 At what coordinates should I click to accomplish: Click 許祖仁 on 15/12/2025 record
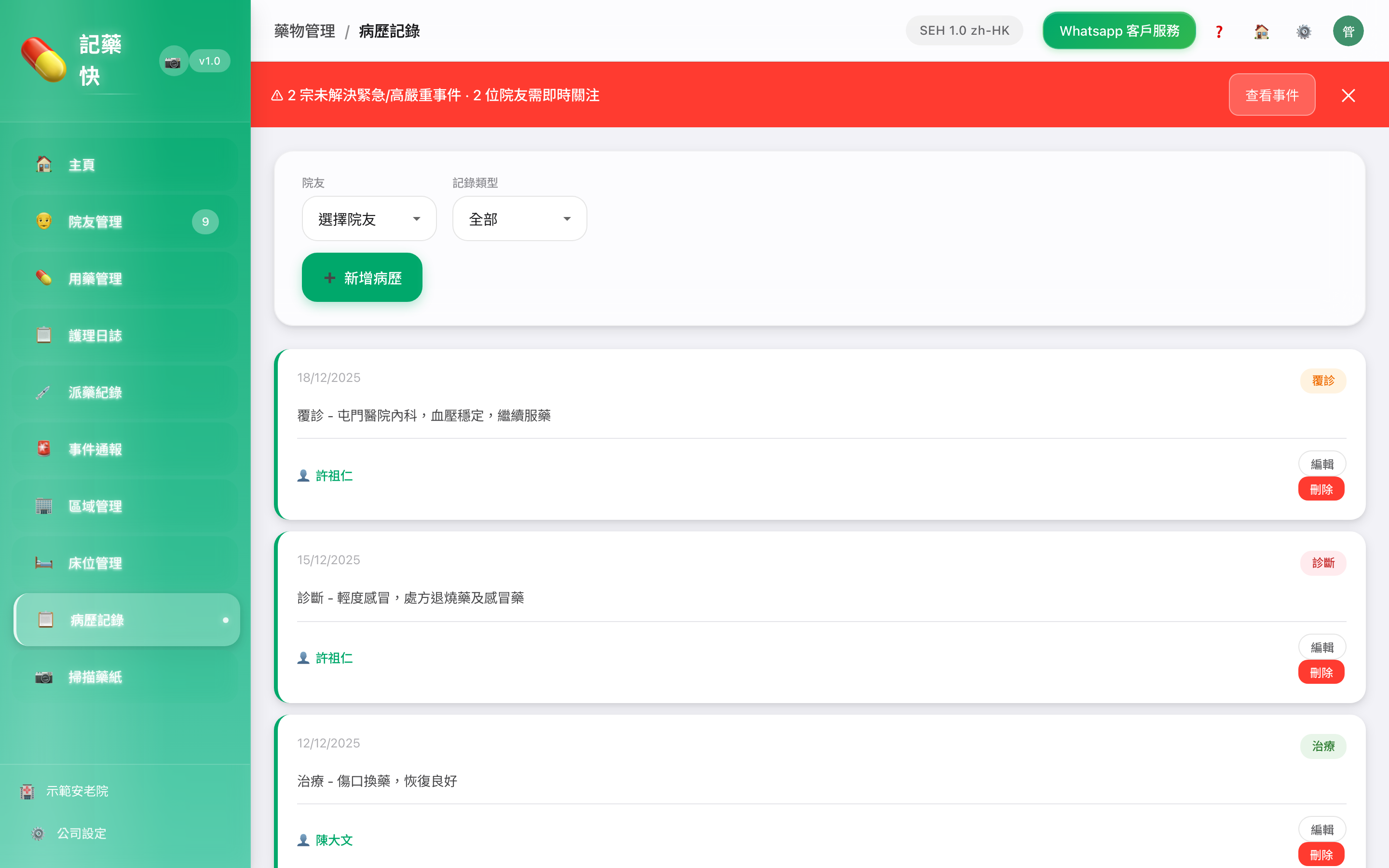pyautogui.click(x=334, y=658)
